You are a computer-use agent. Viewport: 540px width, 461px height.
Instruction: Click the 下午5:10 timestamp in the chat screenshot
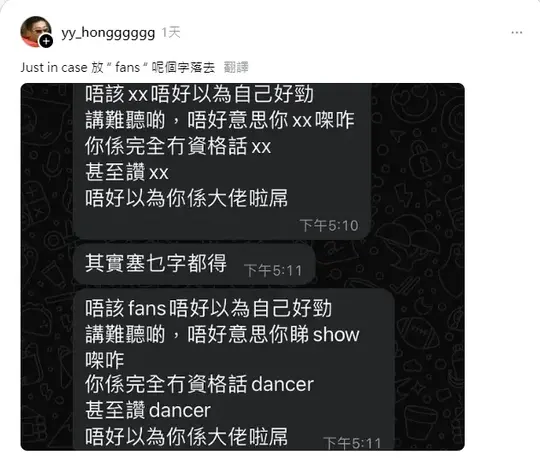pos(329,226)
